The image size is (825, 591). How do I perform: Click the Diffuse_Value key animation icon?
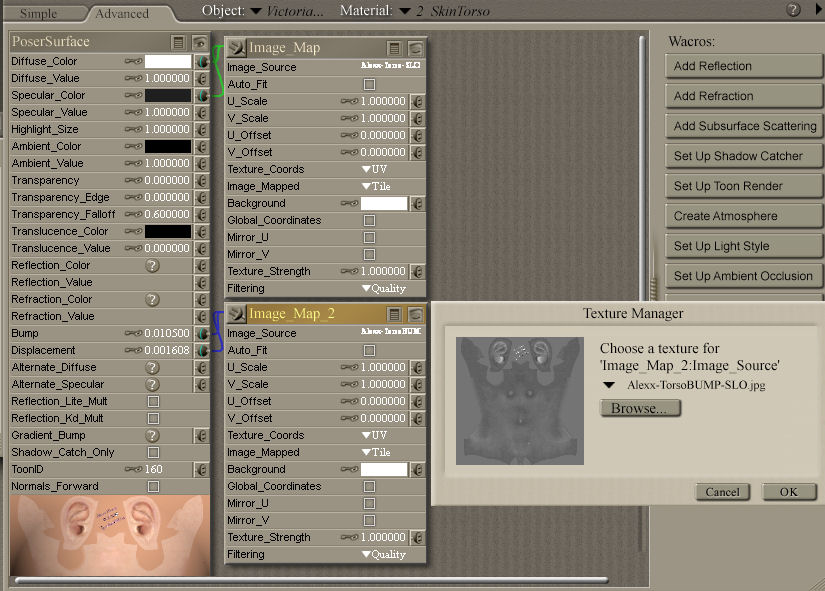click(132, 78)
